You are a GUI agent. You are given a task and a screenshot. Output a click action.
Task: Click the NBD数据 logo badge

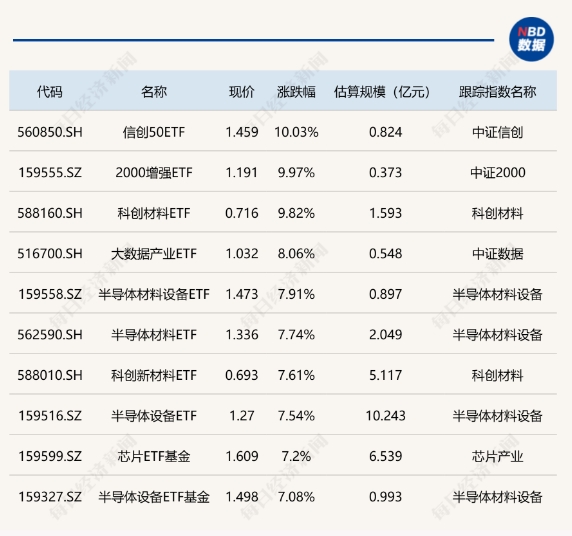(x=531, y=39)
